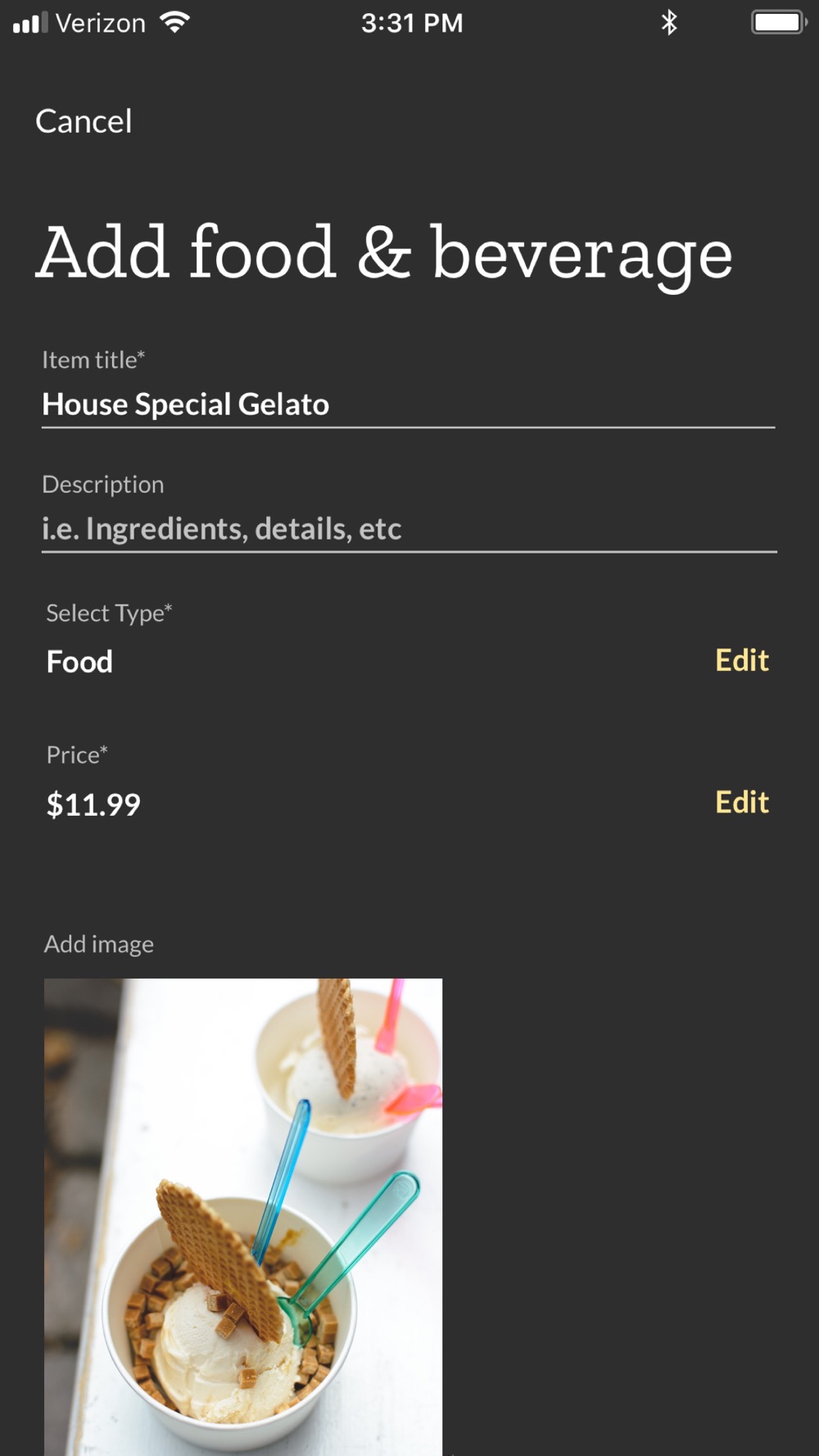Edit the $11.99 price
The image size is (819, 1456).
pyautogui.click(x=741, y=802)
